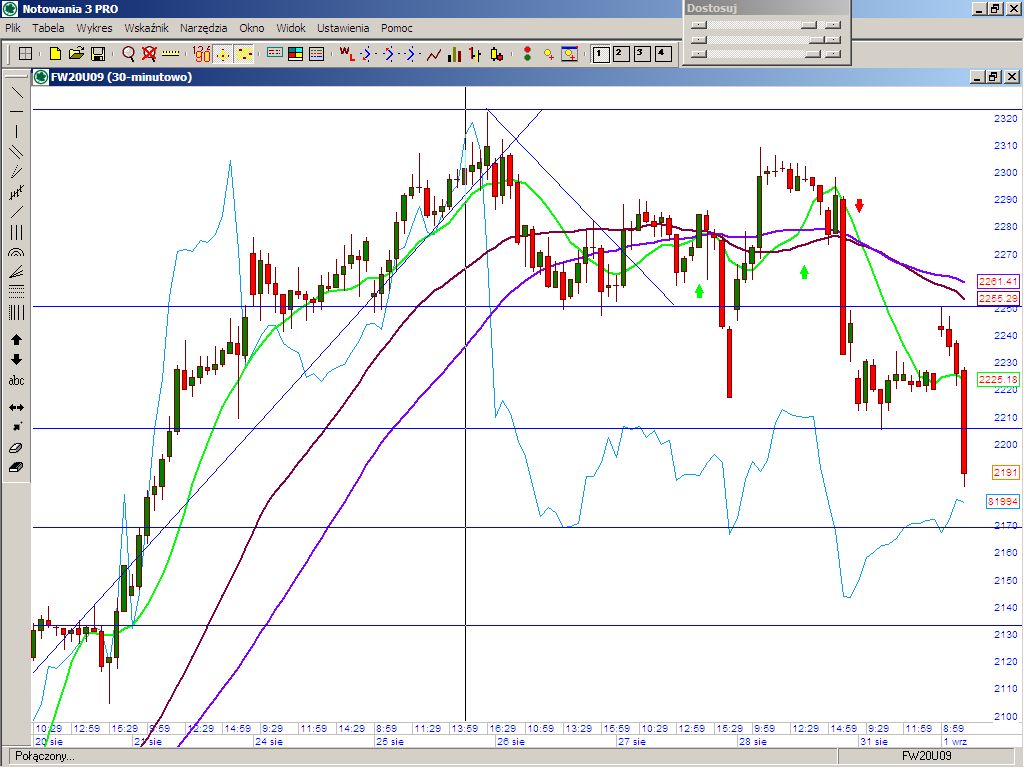Select the three vertical lines tool
Screen dimensions: 1024x768
pos(16,232)
